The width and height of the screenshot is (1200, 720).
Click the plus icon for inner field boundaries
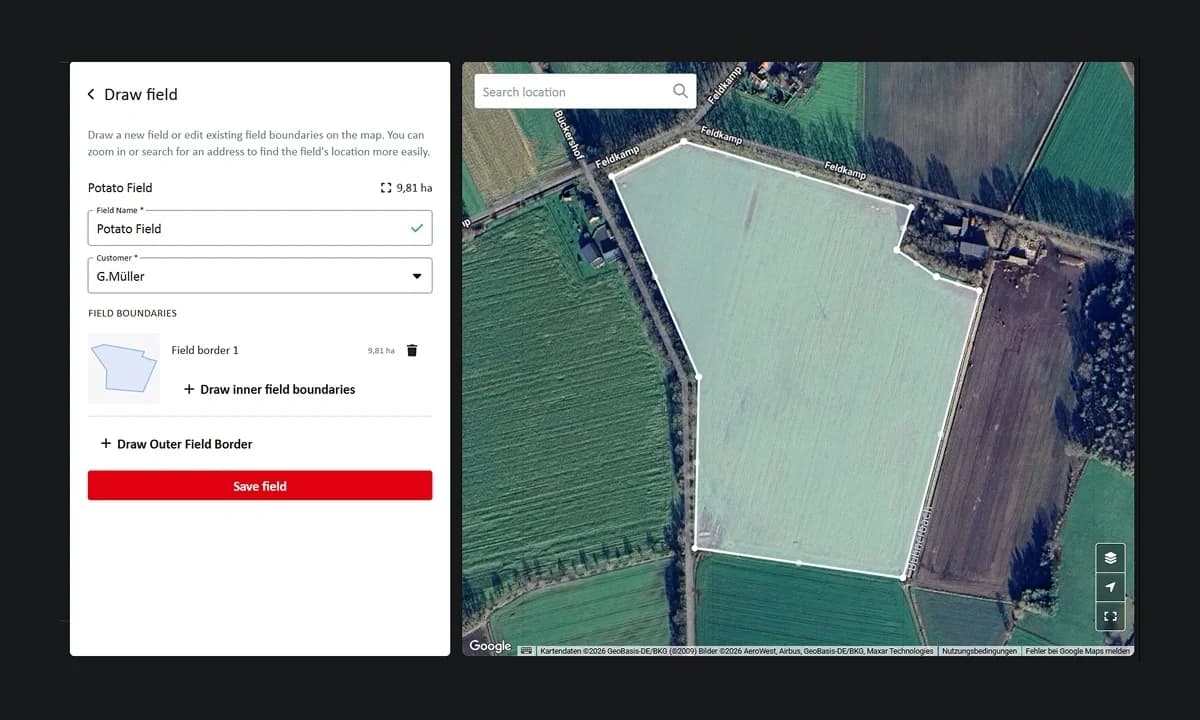(189, 389)
